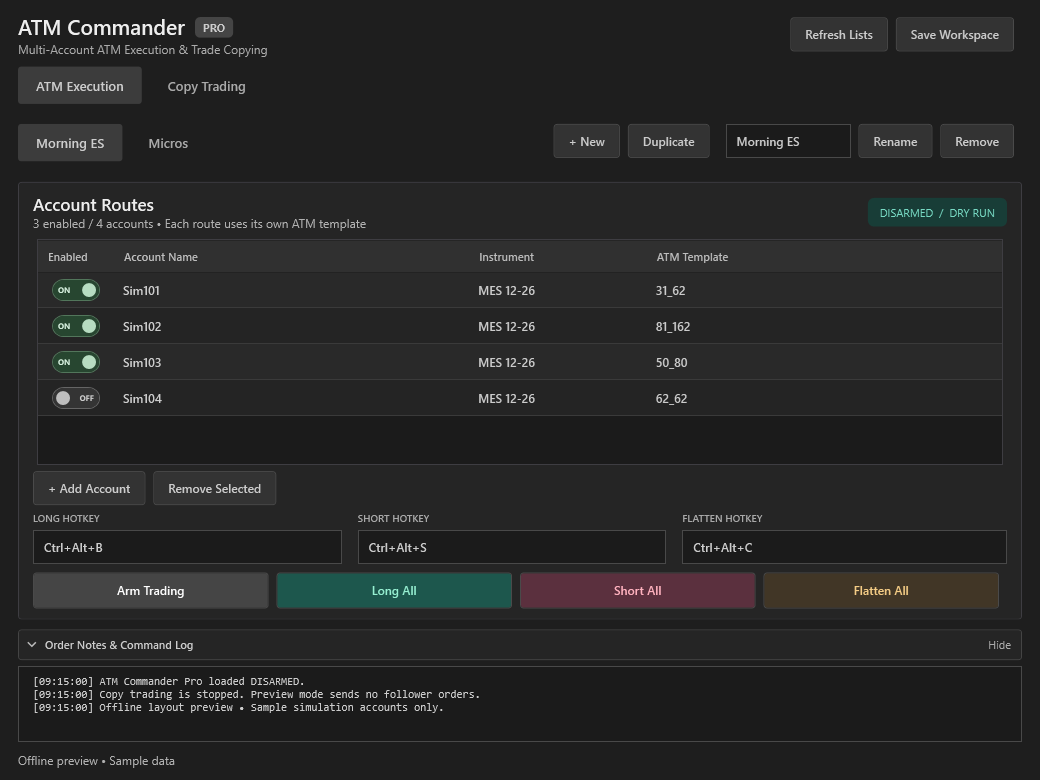Click log line 'Offline layout preview'
This screenshot has height=780, width=1040.
coord(239,708)
